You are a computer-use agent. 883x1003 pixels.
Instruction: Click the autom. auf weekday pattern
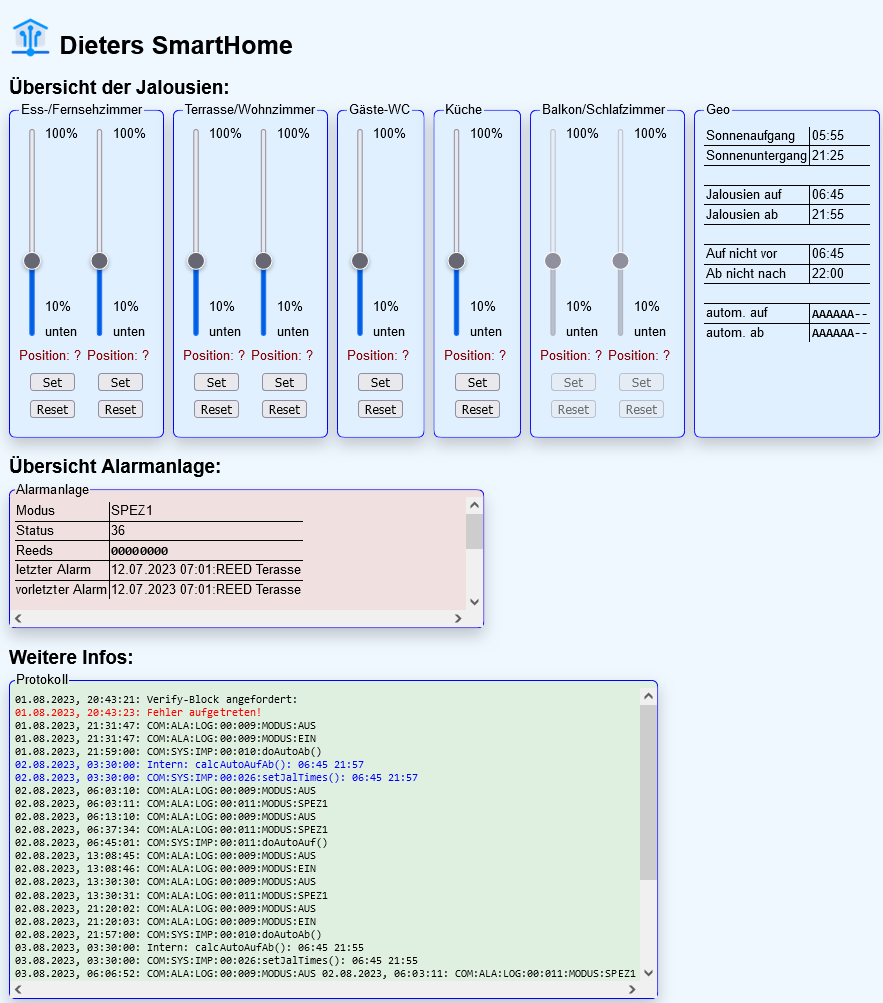[839, 313]
